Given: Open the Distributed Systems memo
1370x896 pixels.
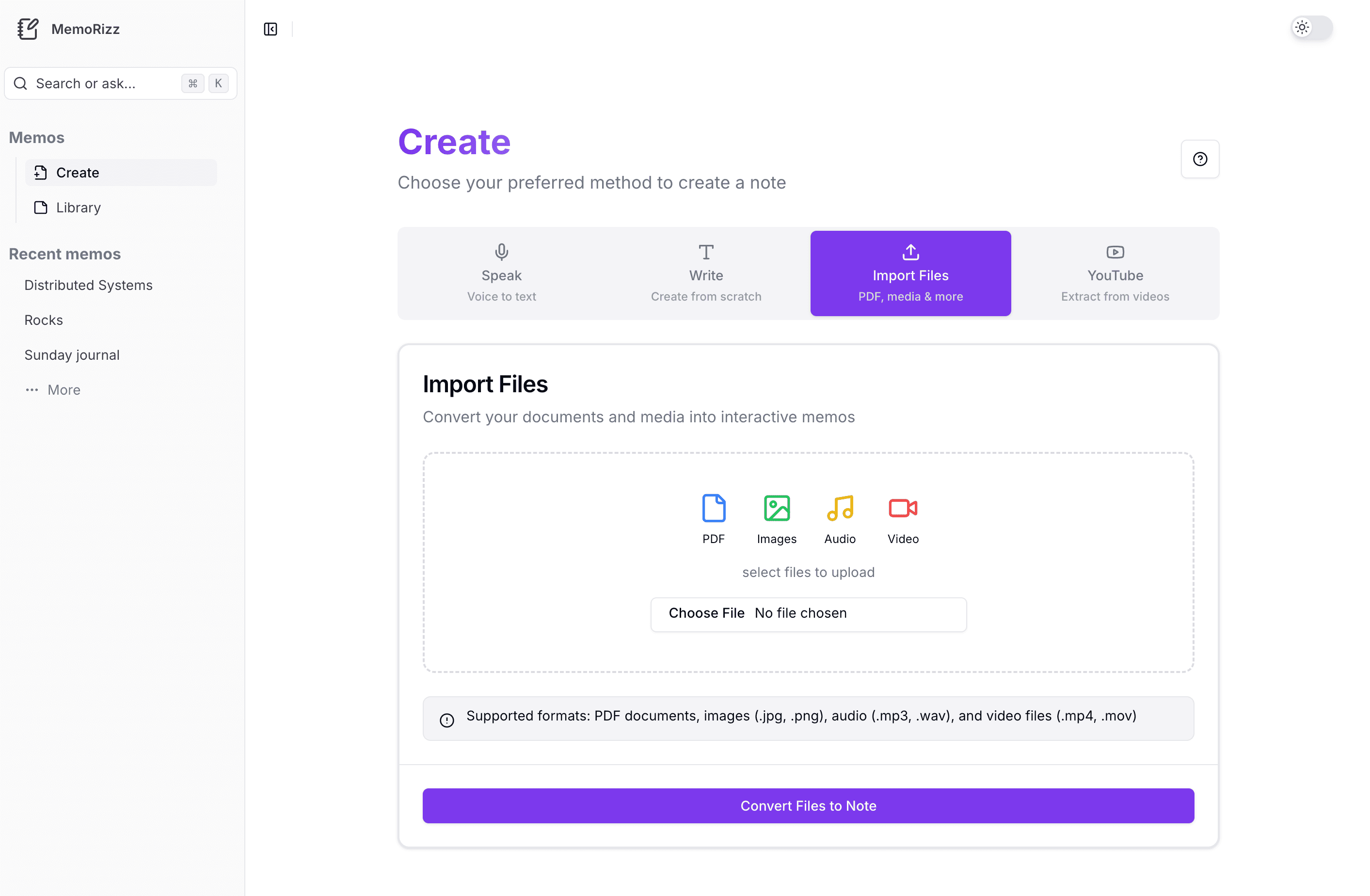Looking at the screenshot, I should pyautogui.click(x=88, y=285).
